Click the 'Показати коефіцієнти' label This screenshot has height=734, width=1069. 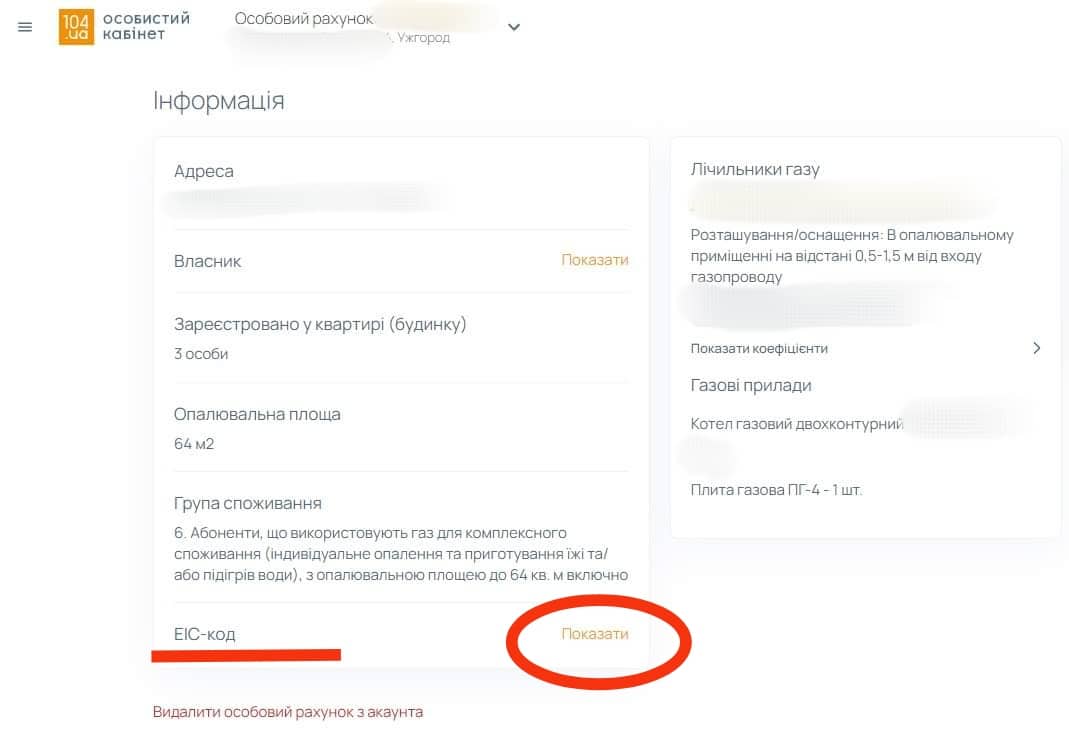pyautogui.click(x=759, y=349)
